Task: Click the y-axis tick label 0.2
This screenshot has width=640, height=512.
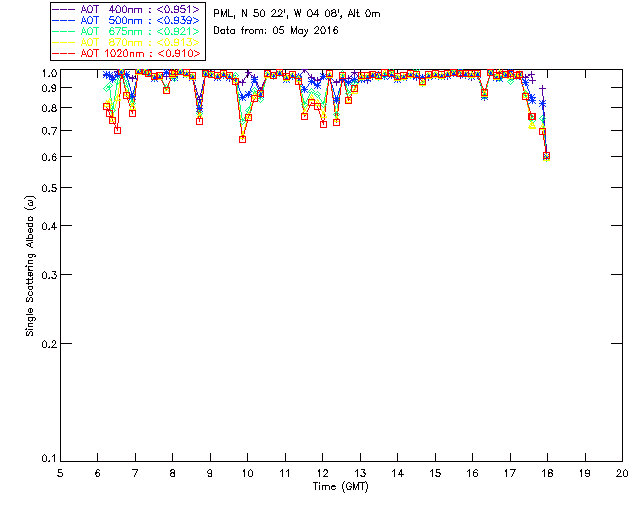Action: click(x=49, y=344)
